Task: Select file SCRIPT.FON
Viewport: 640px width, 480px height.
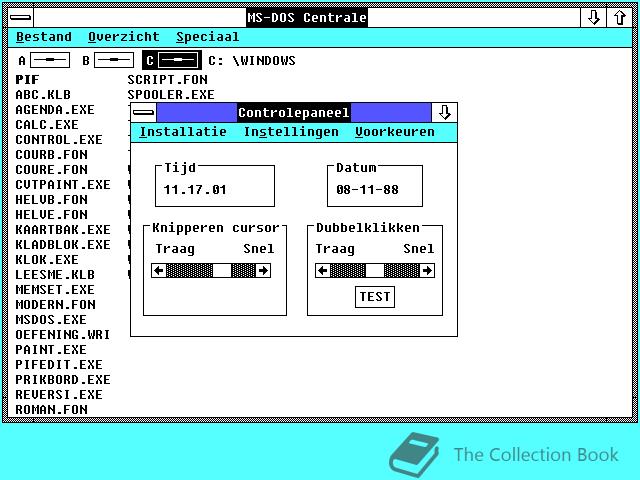Action: pyautogui.click(x=167, y=80)
